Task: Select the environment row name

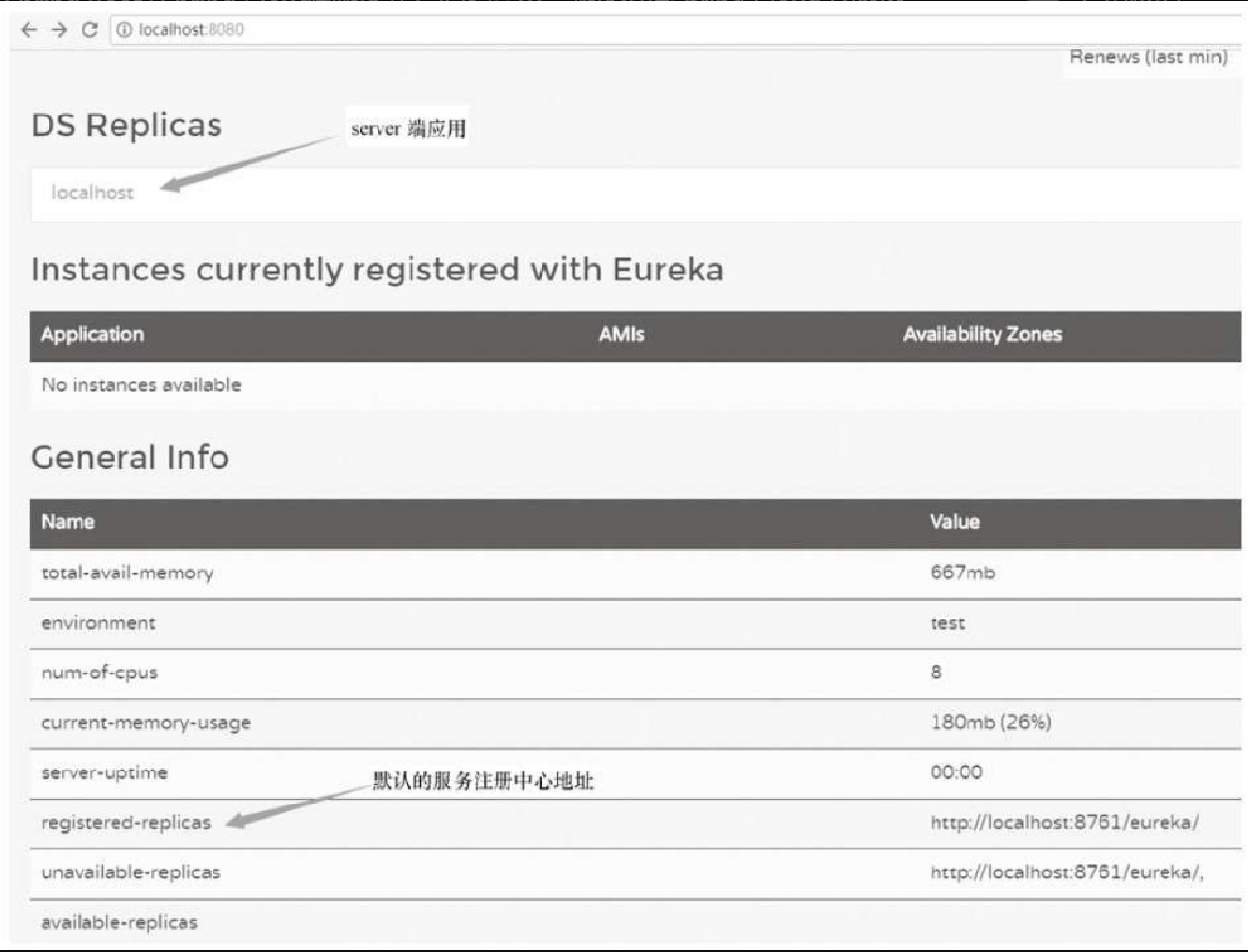Action: click(98, 623)
